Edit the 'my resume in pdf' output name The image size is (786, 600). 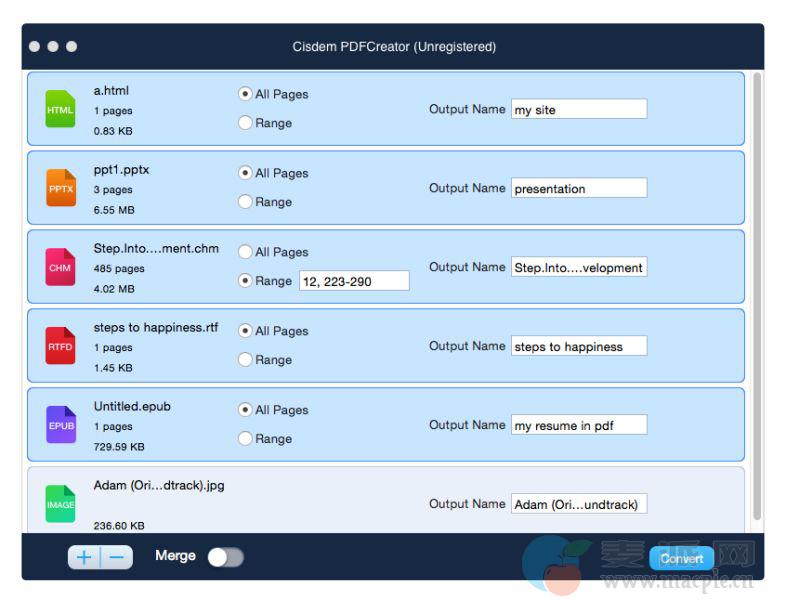(578, 426)
